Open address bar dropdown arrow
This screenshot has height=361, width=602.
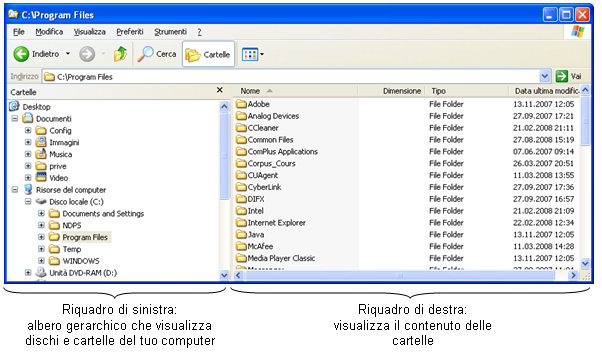tap(544, 76)
